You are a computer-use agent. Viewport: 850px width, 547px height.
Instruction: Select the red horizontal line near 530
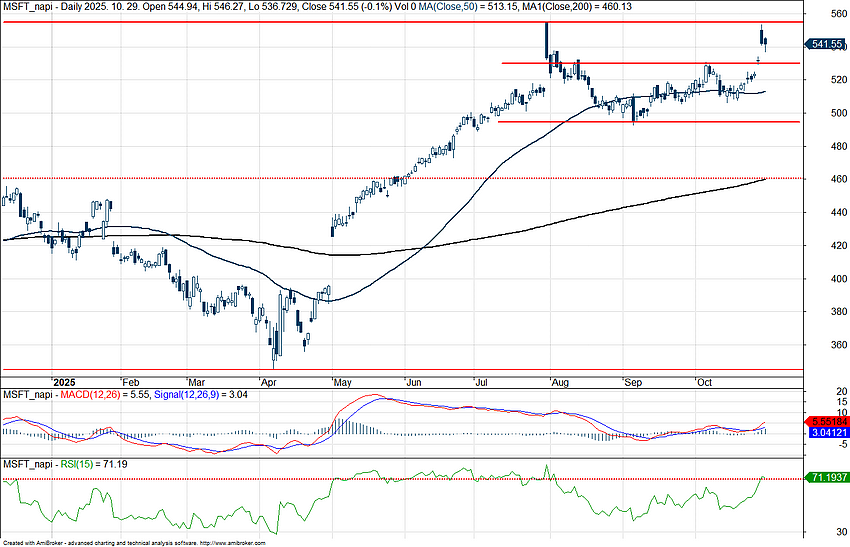pyautogui.click(x=650, y=63)
